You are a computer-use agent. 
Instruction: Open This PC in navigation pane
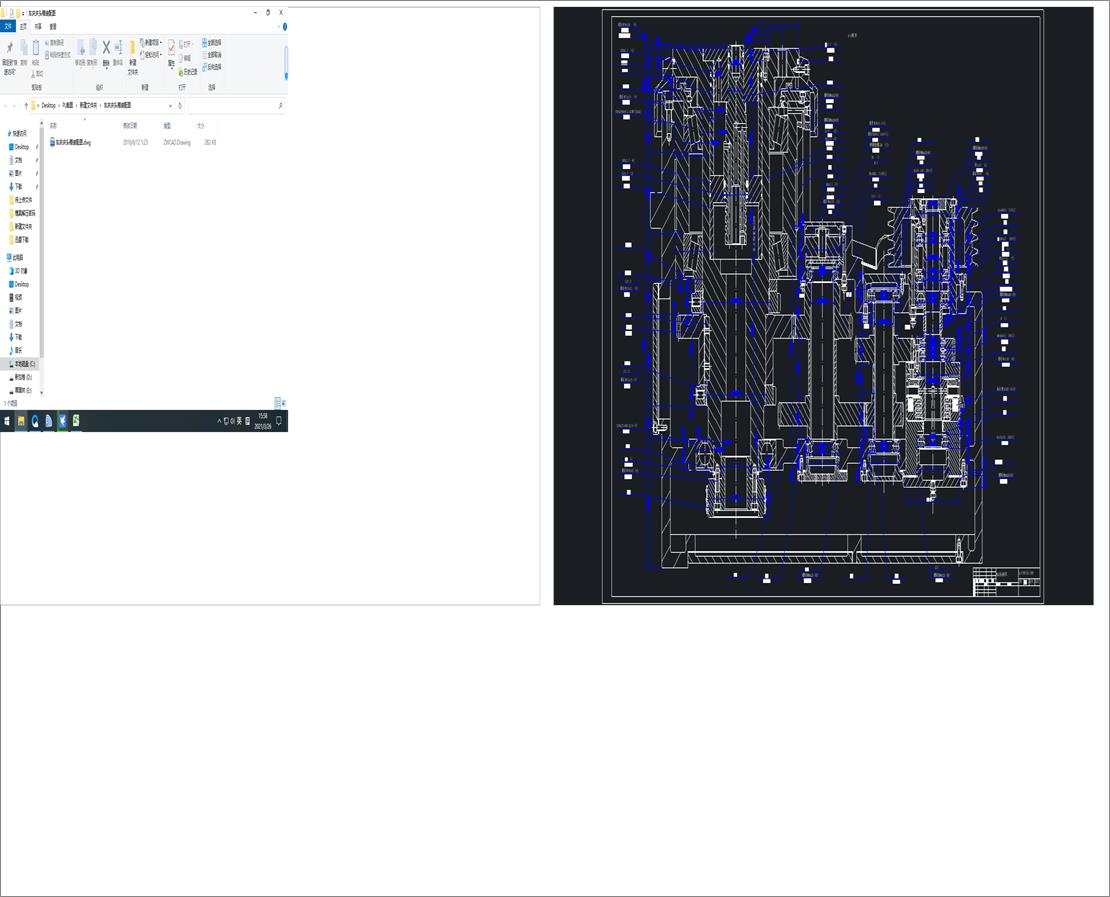coord(16,258)
